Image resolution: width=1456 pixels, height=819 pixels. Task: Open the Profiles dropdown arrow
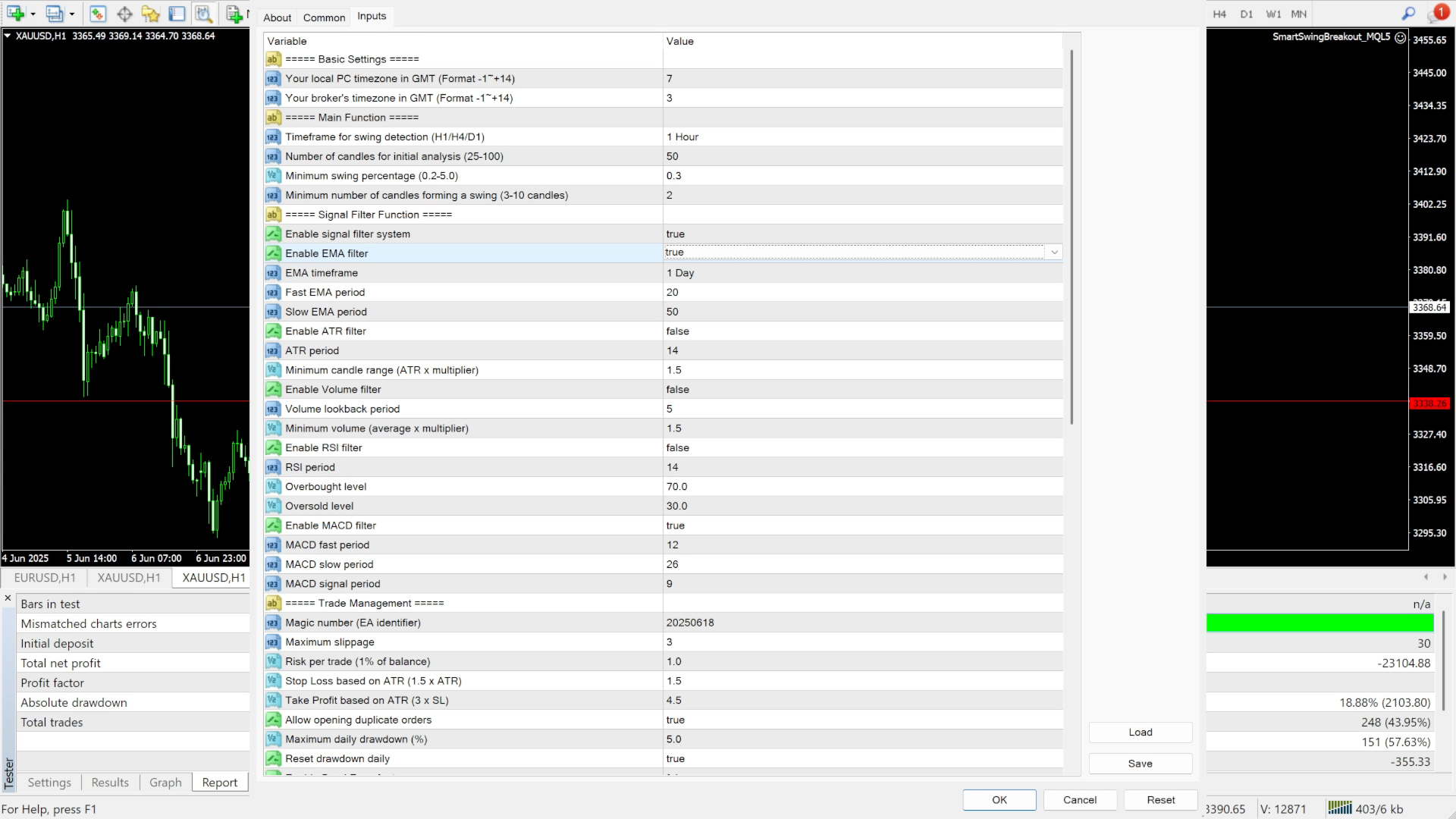point(72,14)
